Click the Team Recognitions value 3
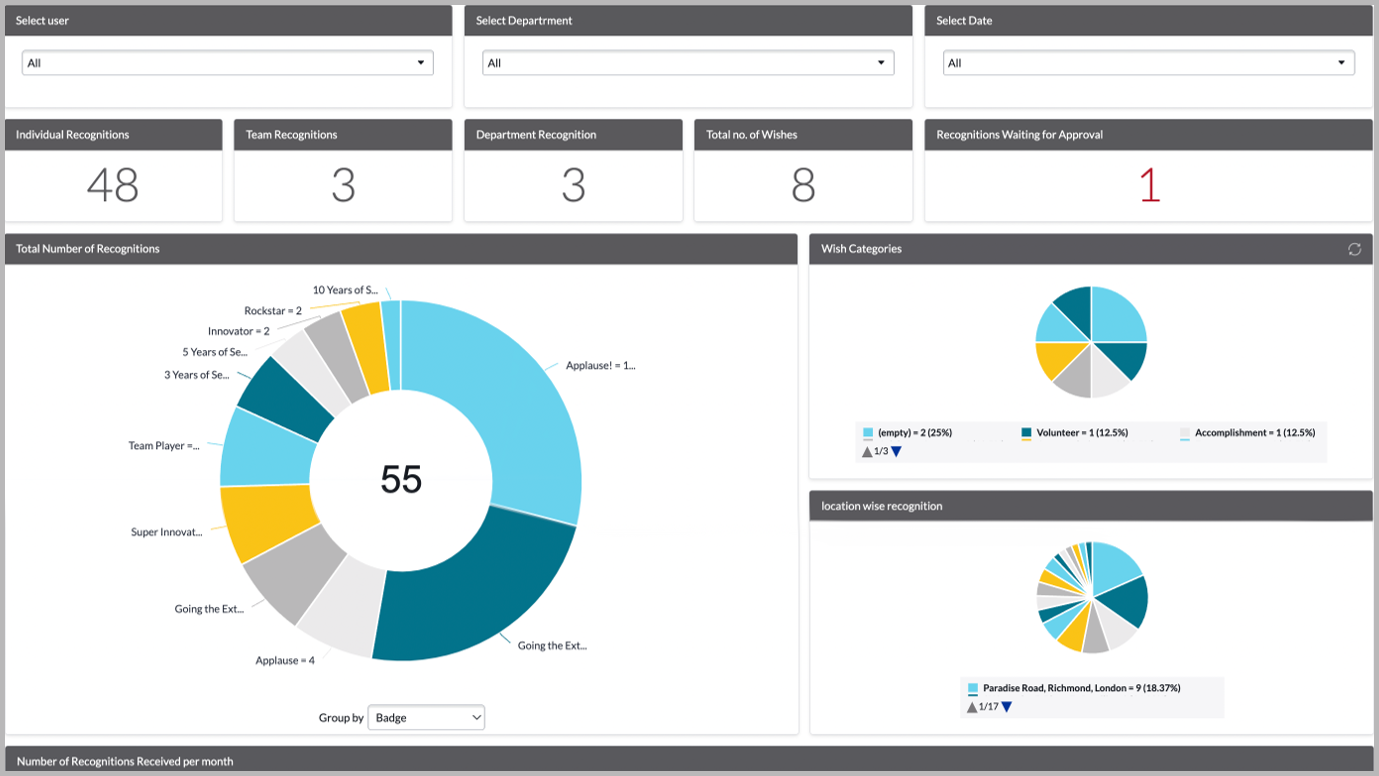1379x776 pixels. coord(343,185)
